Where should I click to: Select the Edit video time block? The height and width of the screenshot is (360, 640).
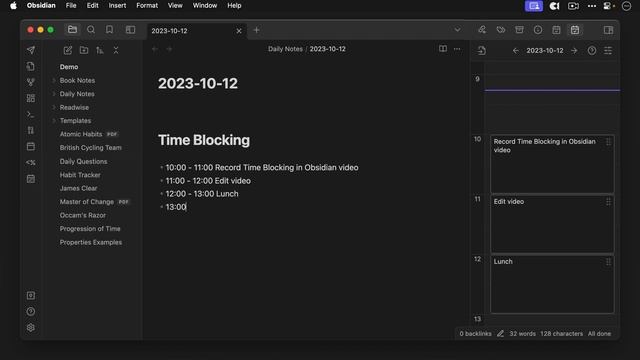tap(552, 224)
